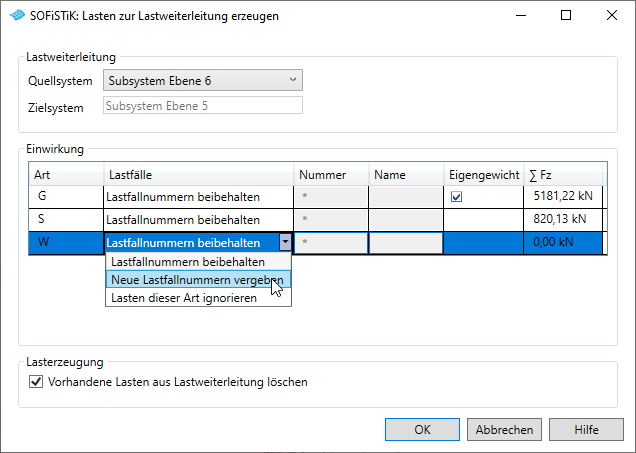The width and height of the screenshot is (636, 453).
Task: Open the Quellsystem dropdown
Action: [x=202, y=80]
